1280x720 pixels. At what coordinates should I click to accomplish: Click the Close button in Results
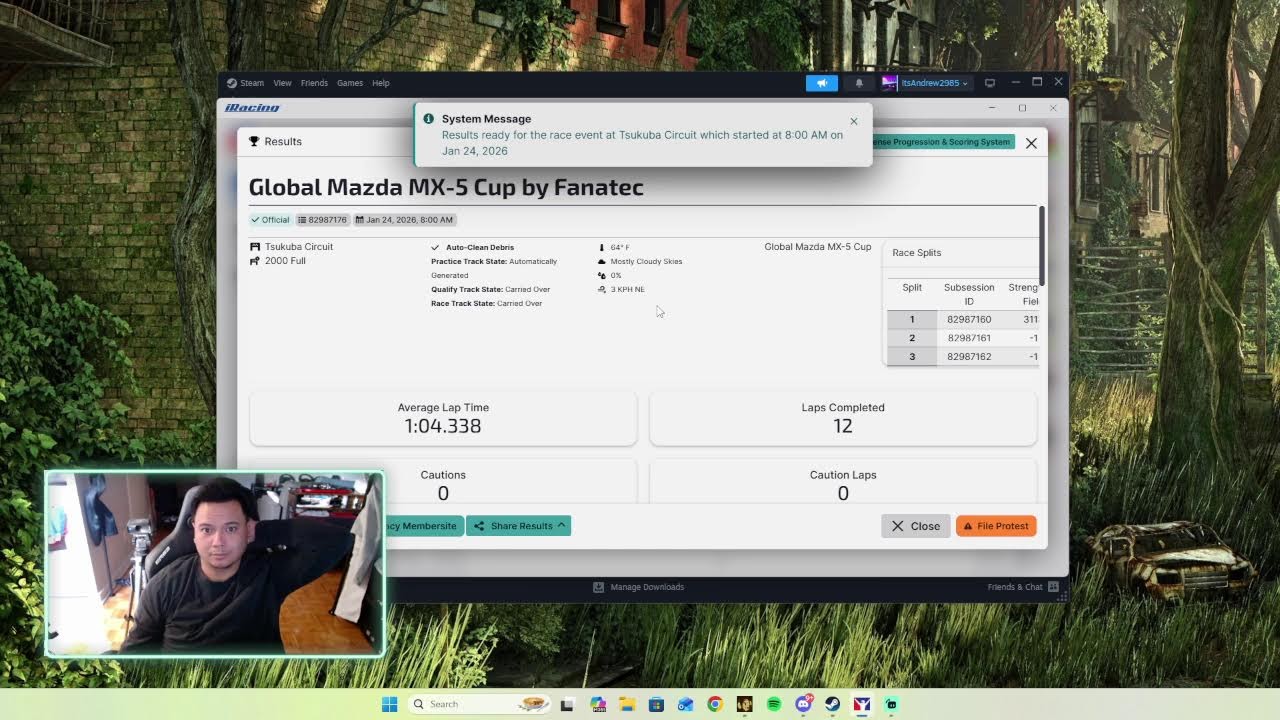[x=915, y=526]
